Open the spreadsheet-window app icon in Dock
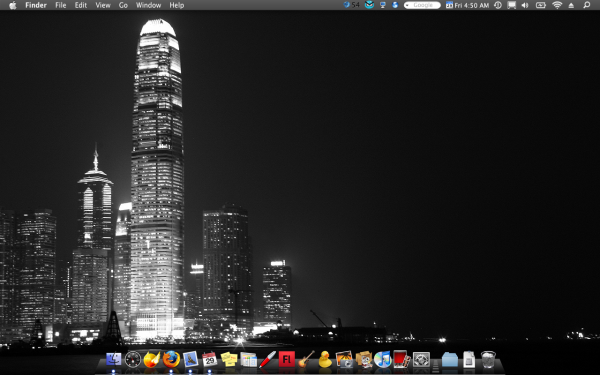600x375 pixels. (x=248, y=360)
